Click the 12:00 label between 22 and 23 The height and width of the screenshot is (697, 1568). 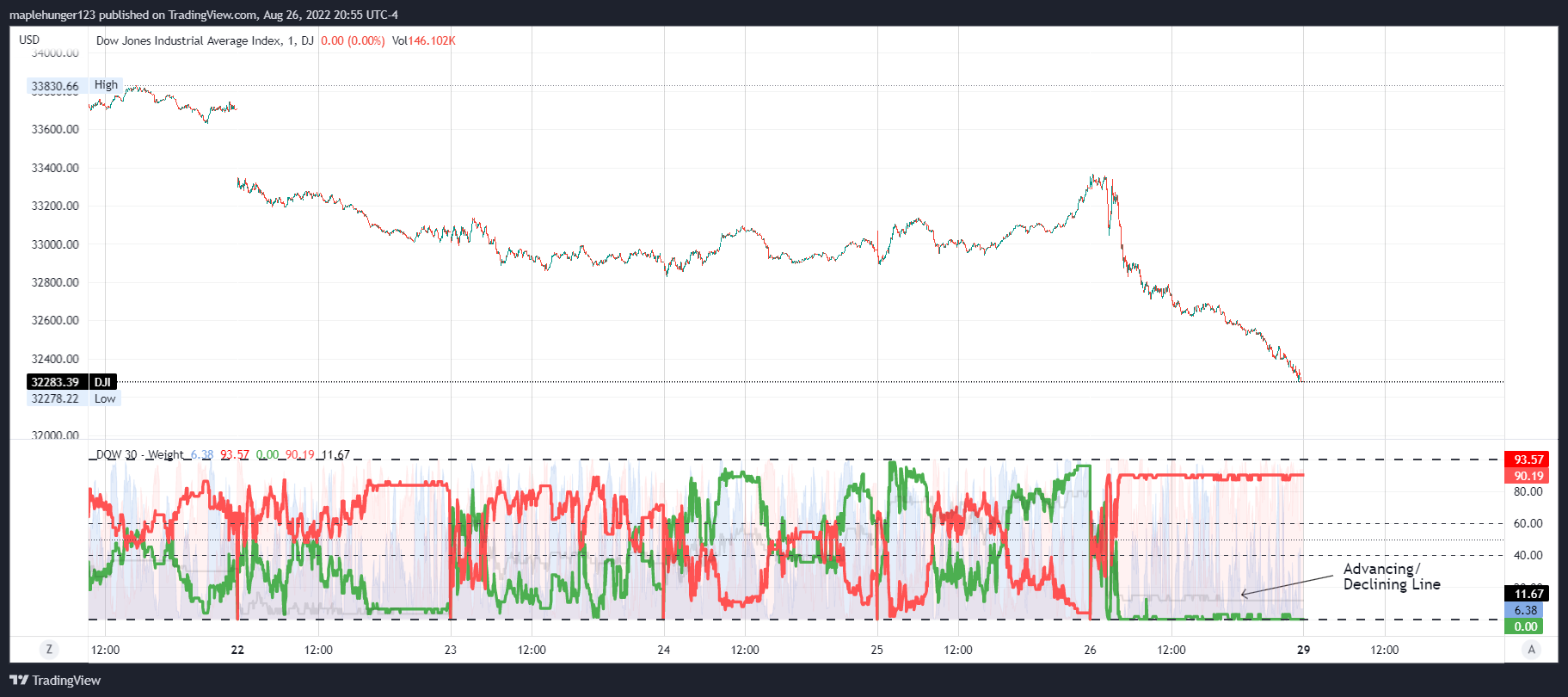click(318, 650)
